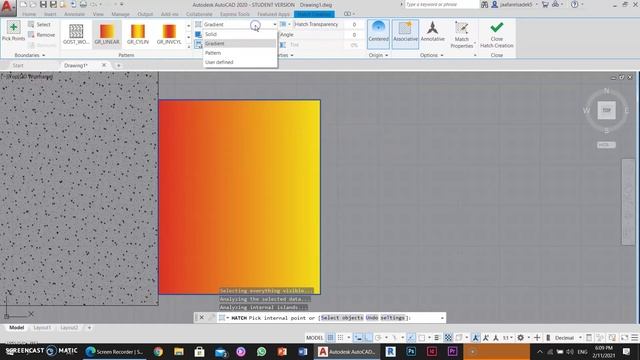Close the command line with X

(x=201, y=318)
